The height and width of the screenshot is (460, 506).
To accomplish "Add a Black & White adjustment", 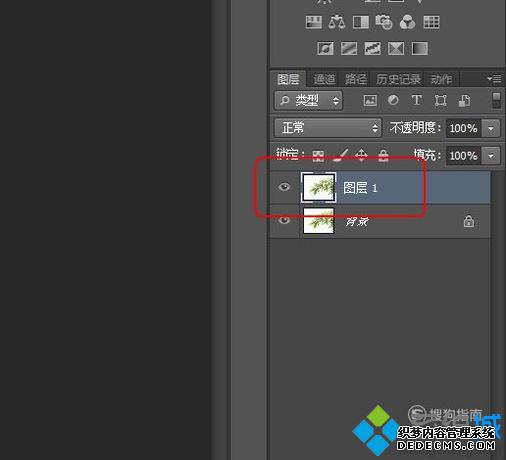I will point(361,22).
